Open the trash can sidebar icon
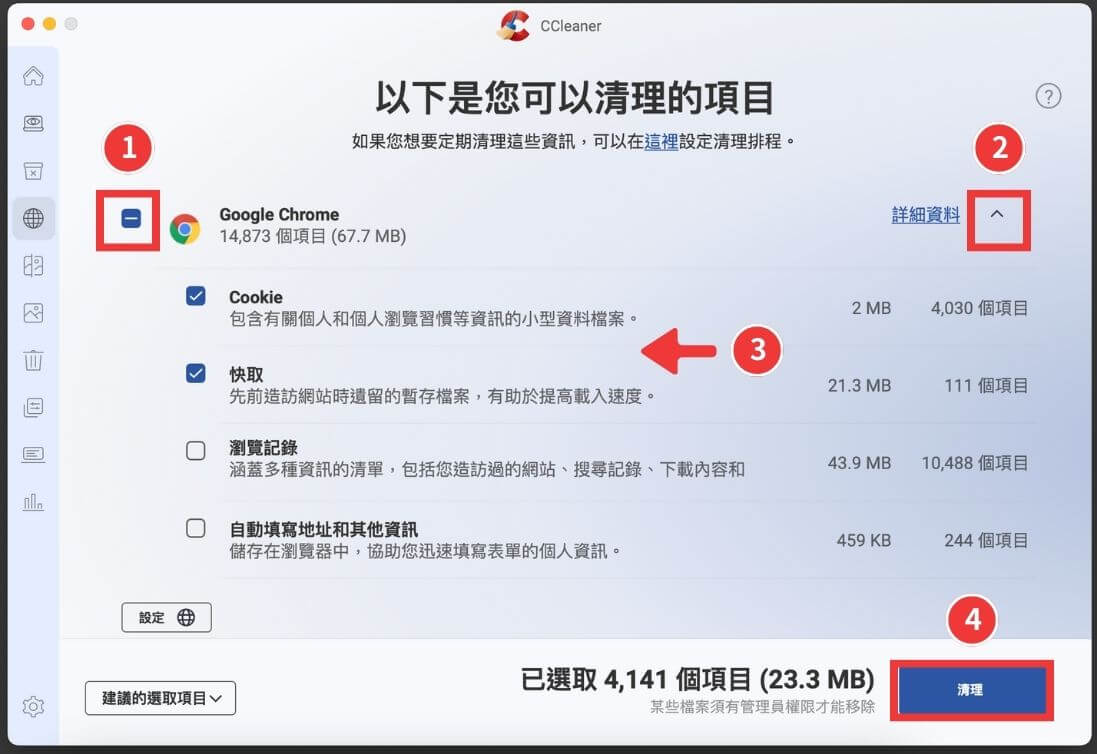Image resolution: width=1097 pixels, height=754 pixels. [33, 360]
